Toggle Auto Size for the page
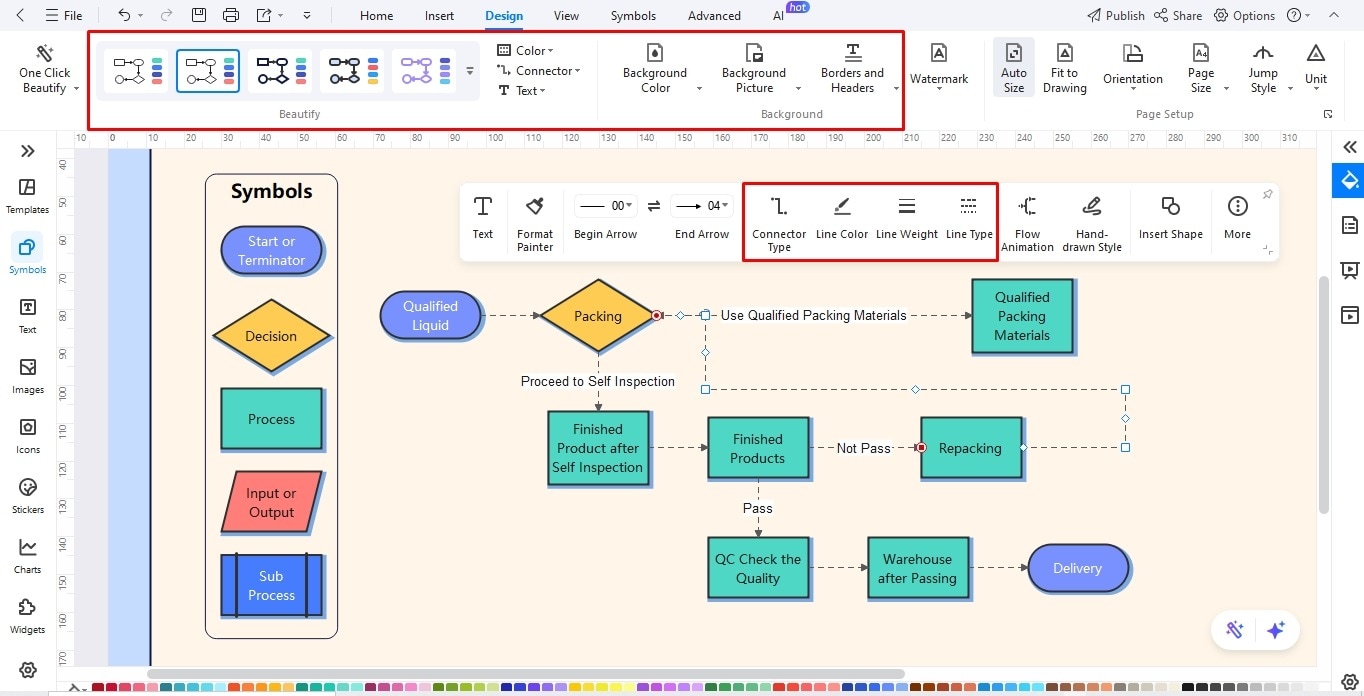This screenshot has height=696, width=1364. [1014, 67]
